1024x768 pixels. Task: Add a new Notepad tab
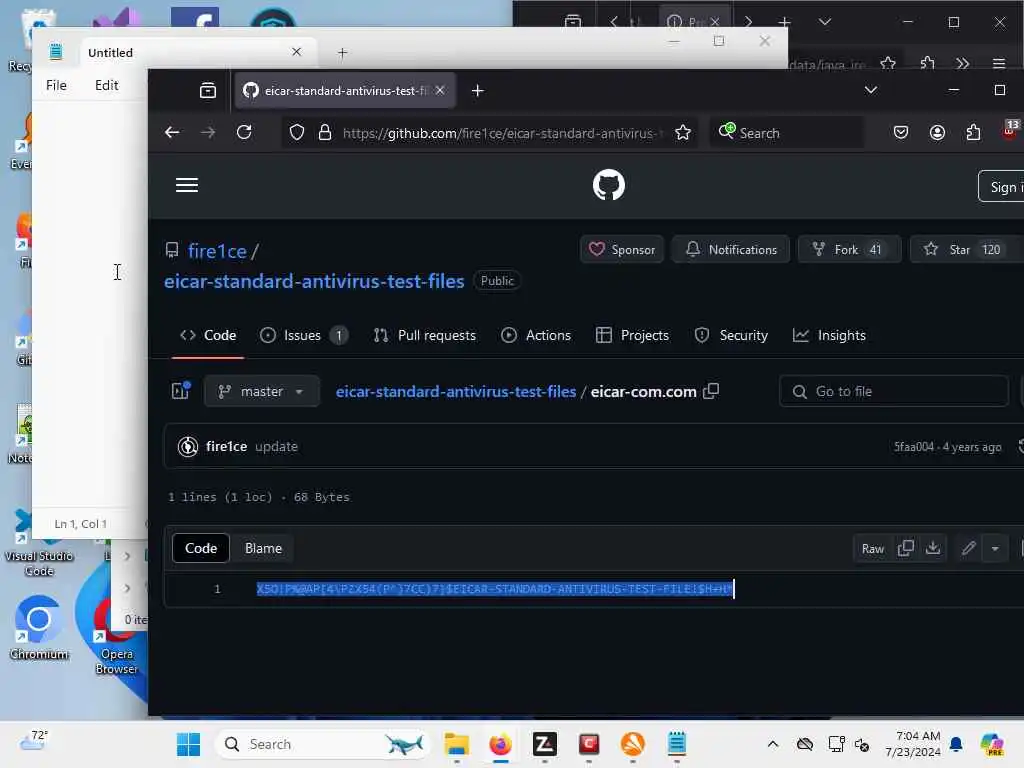(x=342, y=53)
